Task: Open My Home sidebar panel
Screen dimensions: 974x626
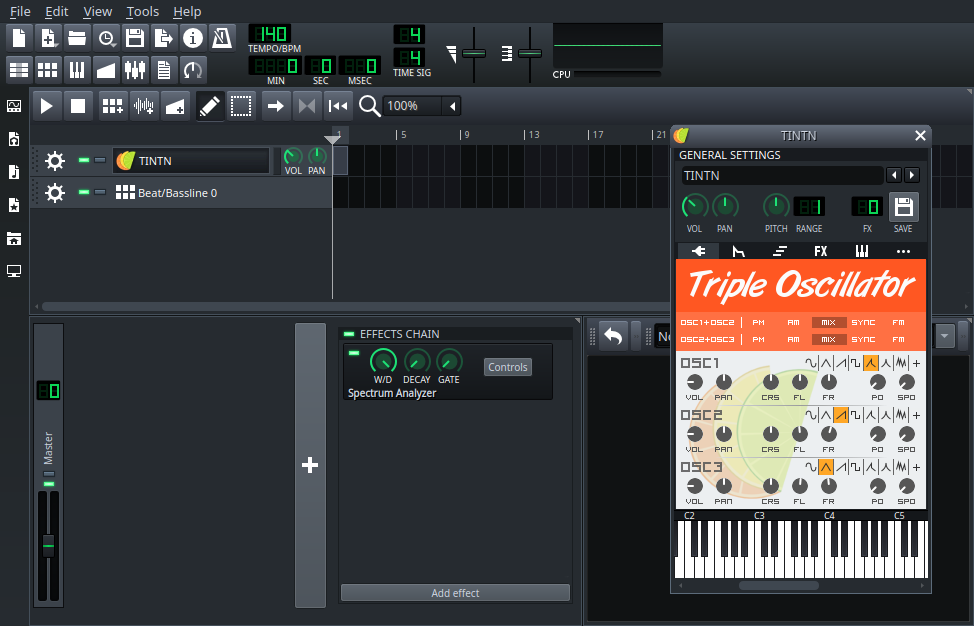Action: [14, 238]
